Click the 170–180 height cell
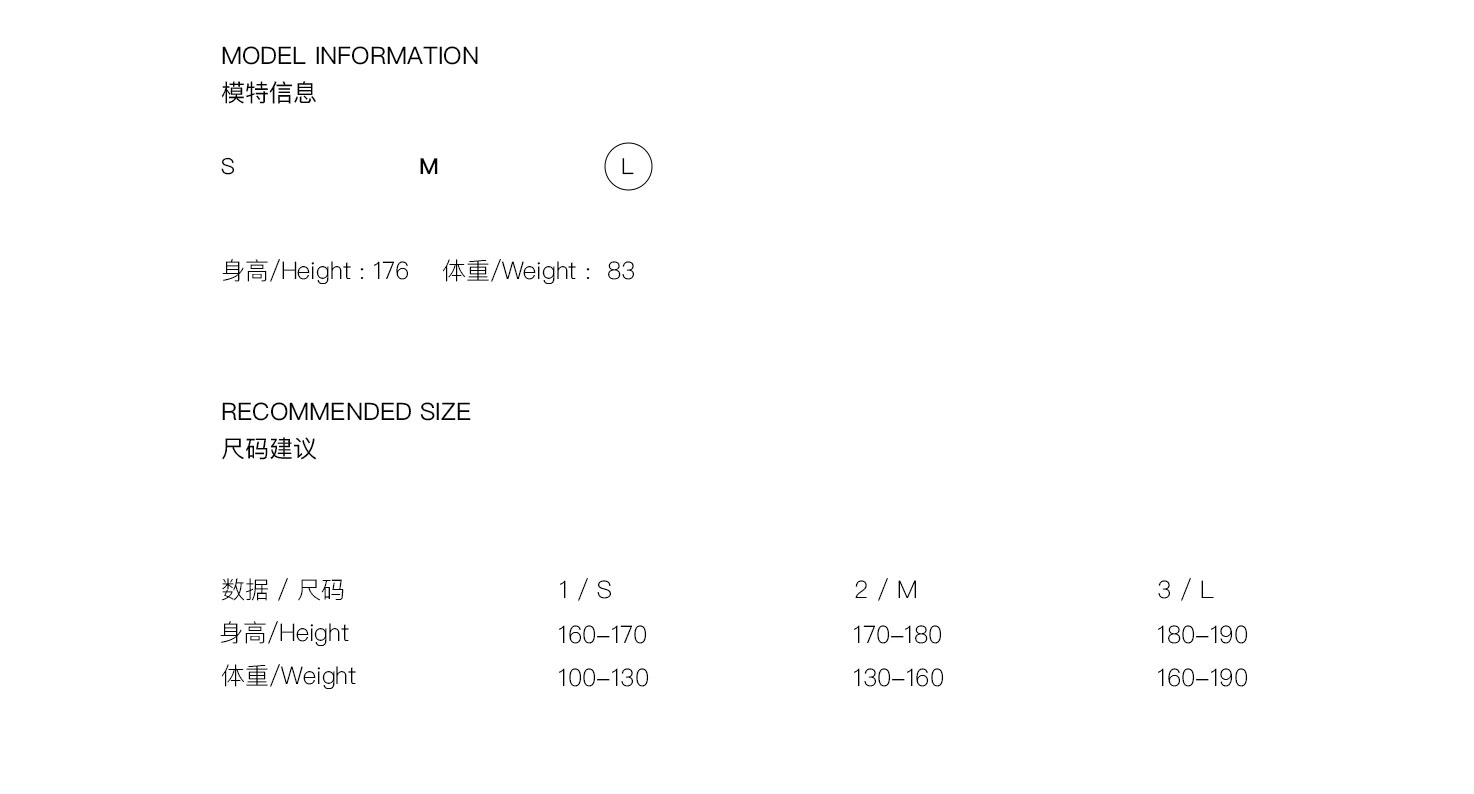The width and height of the screenshot is (1474, 794). 897,635
